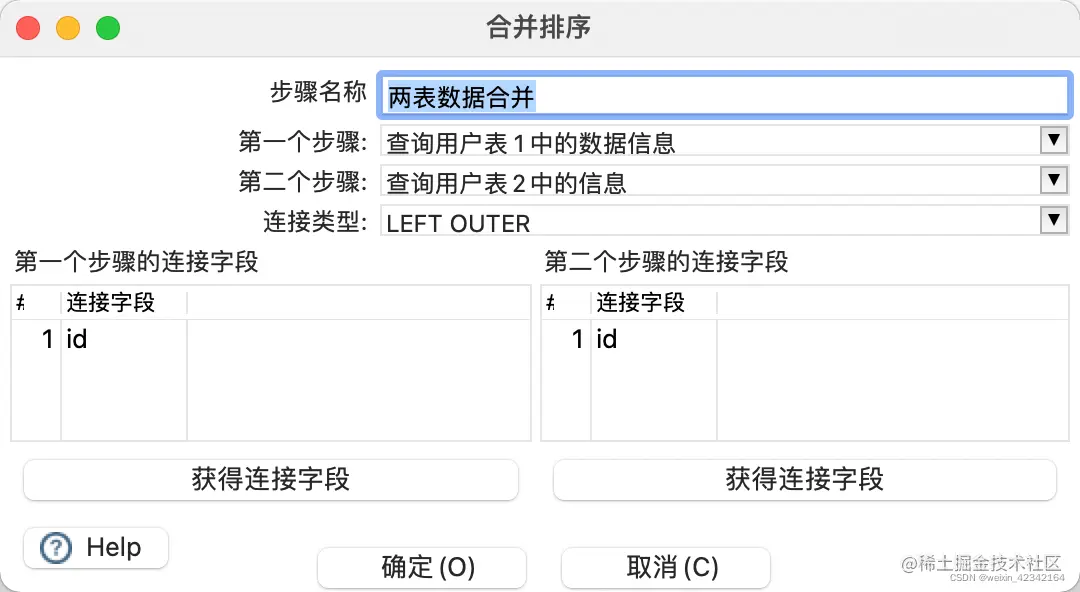The height and width of the screenshot is (592, 1080).
Task: Open the join type dropdown arrow
Action: 1053,220
